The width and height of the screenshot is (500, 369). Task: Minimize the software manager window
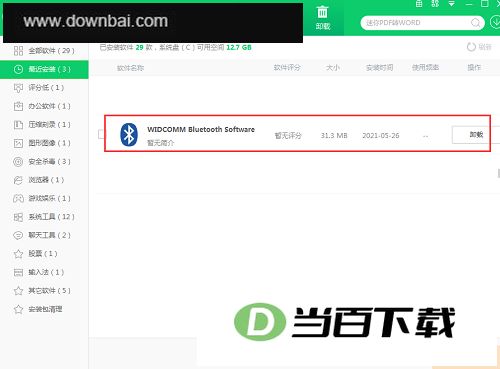pyautogui.click(x=469, y=4)
